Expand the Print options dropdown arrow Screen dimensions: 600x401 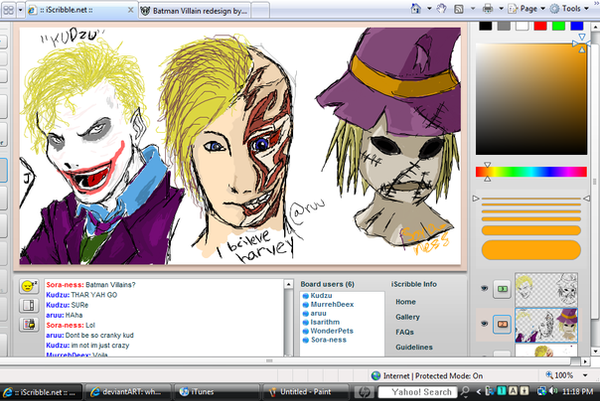pyautogui.click(x=501, y=8)
